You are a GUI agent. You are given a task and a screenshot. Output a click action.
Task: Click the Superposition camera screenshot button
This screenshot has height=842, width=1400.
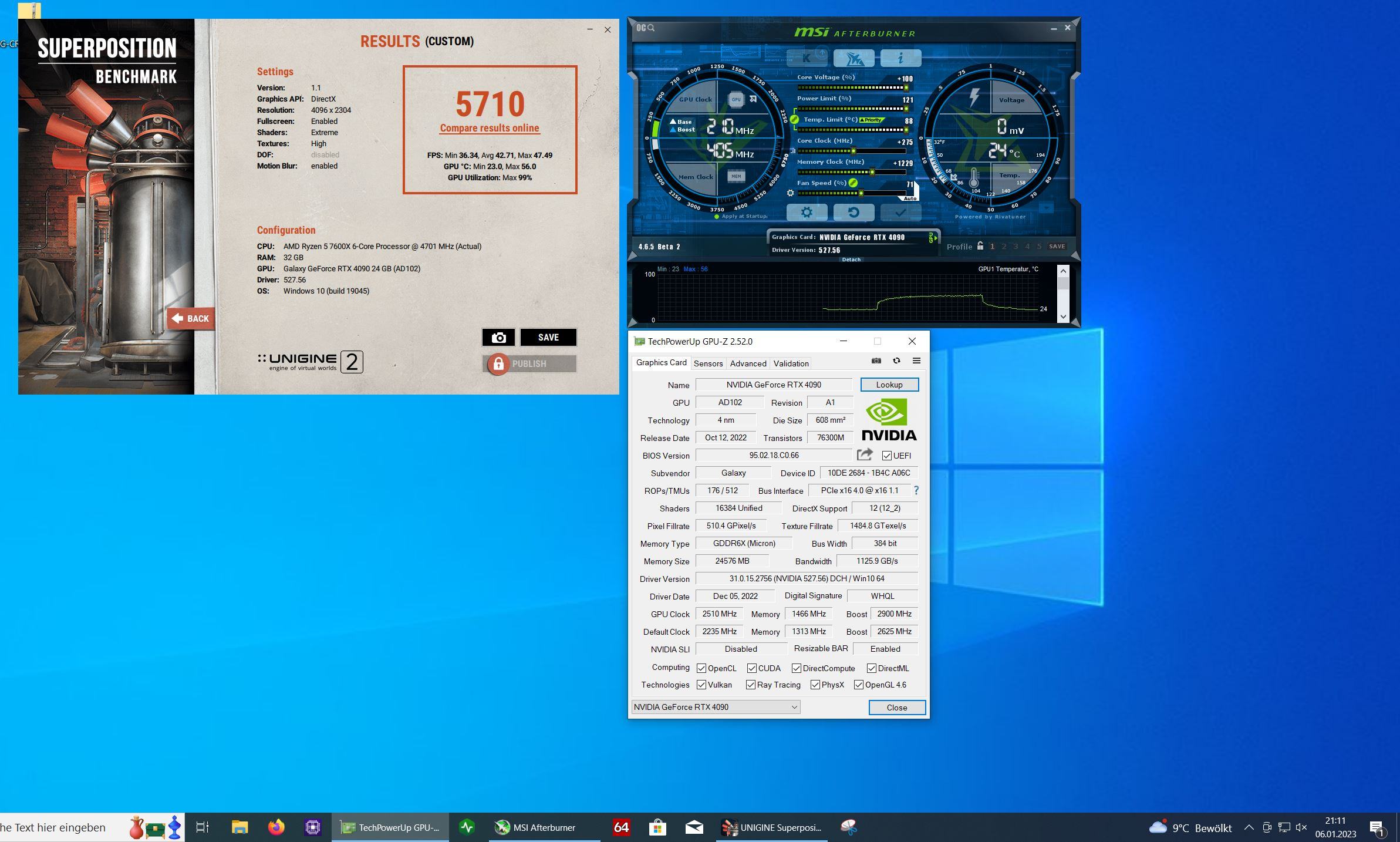[498, 338]
